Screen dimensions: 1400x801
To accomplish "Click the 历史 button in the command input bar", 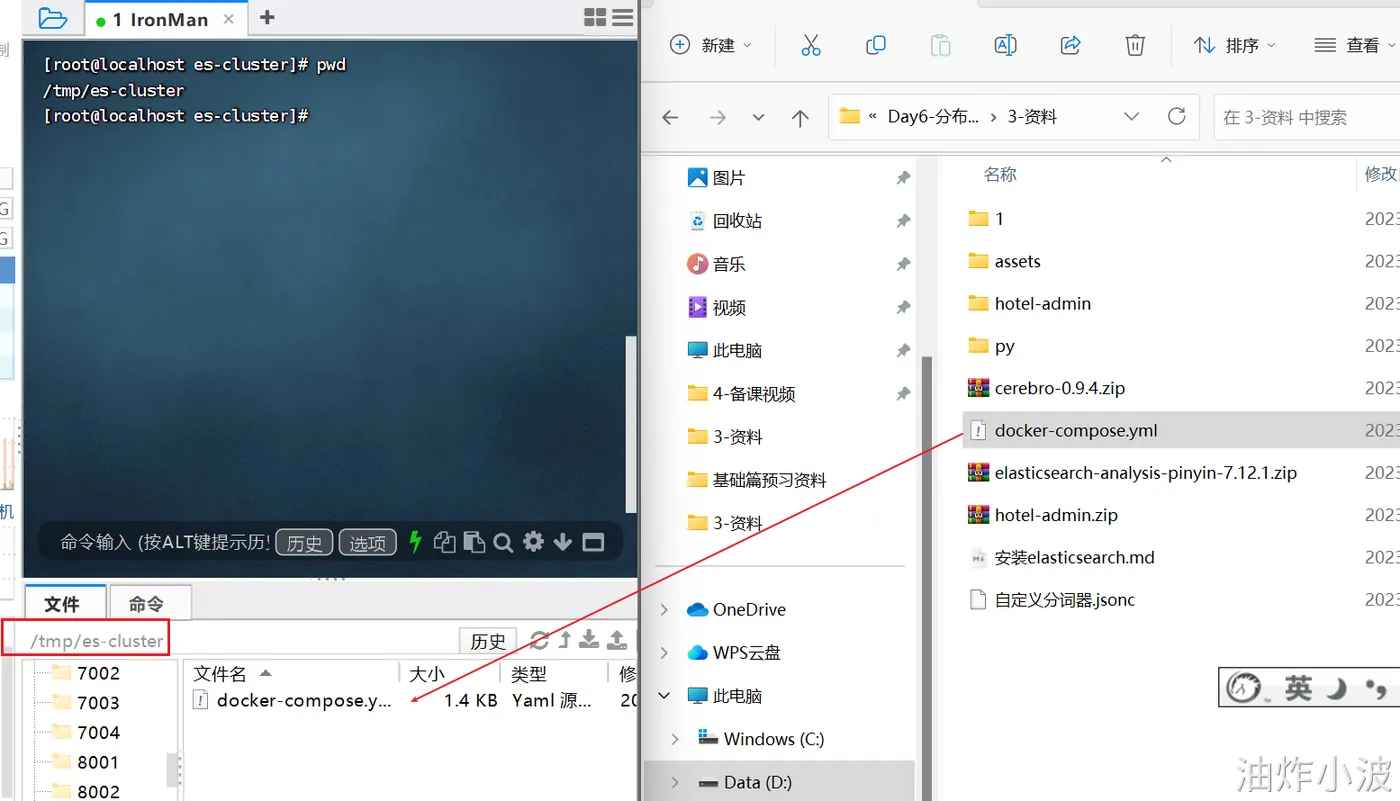I will (304, 543).
